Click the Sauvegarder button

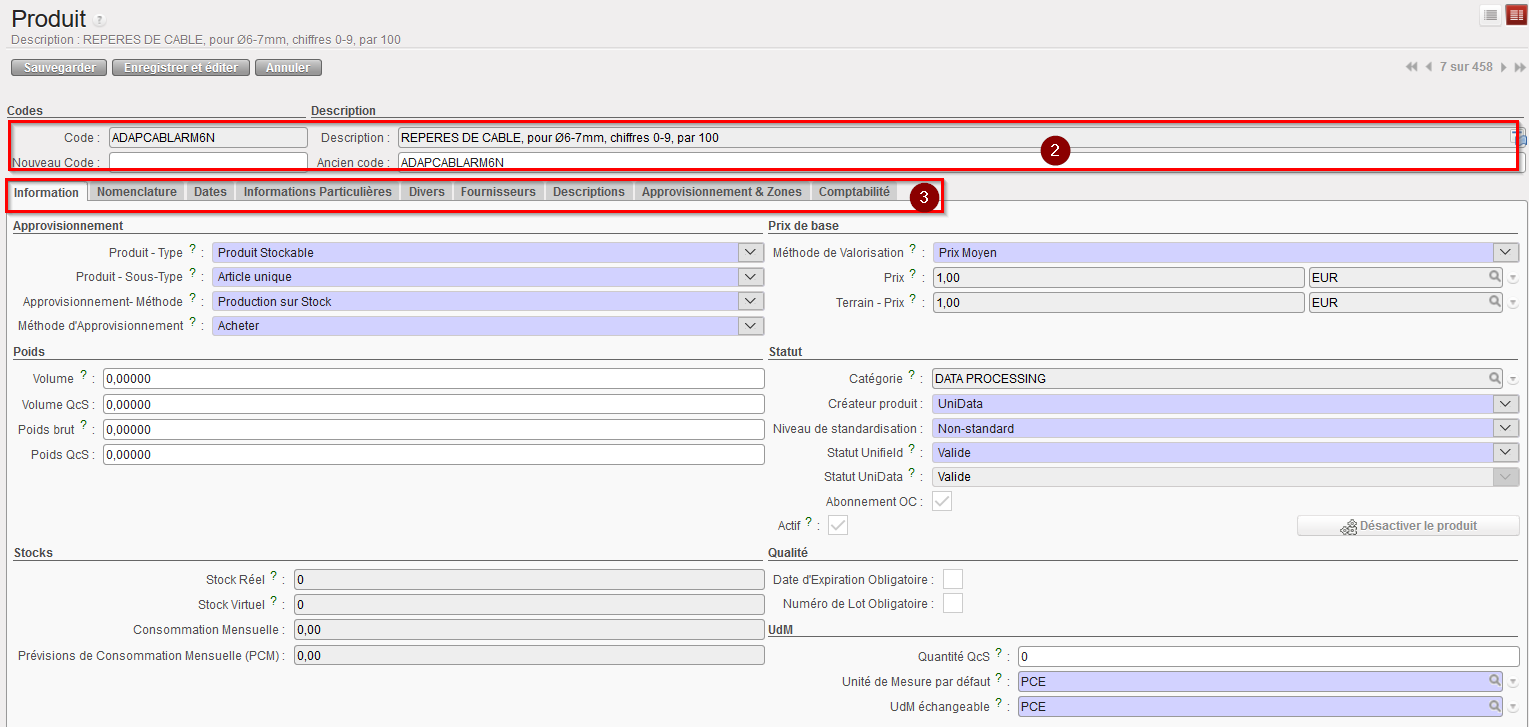click(x=59, y=68)
